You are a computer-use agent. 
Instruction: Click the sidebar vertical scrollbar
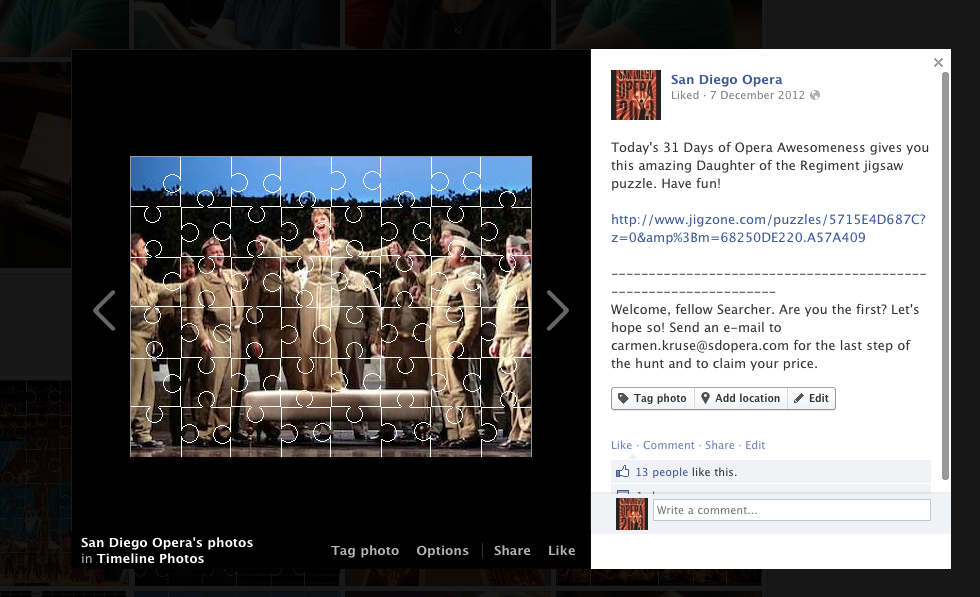pos(945,276)
